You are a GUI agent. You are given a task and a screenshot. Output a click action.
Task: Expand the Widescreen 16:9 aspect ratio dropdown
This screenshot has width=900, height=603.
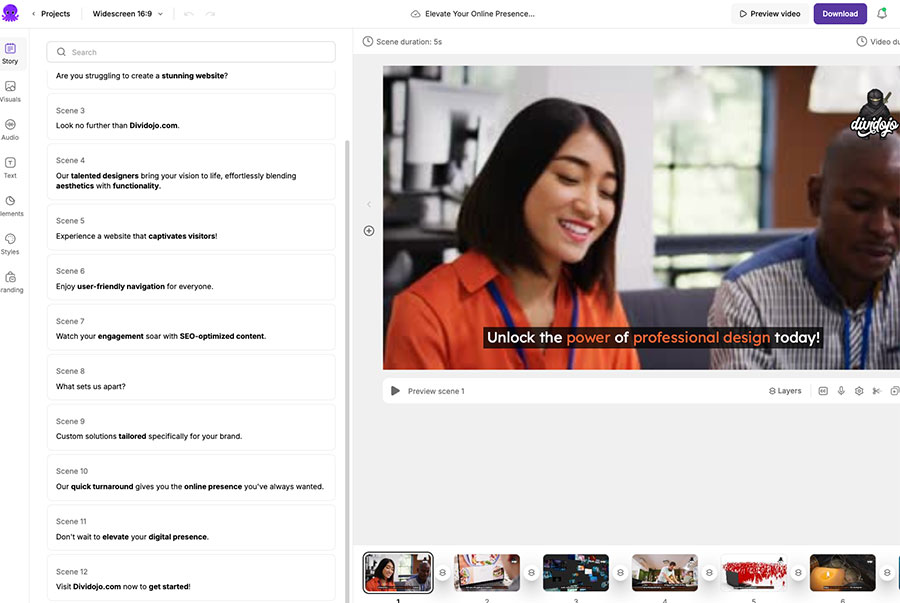[x=128, y=14]
